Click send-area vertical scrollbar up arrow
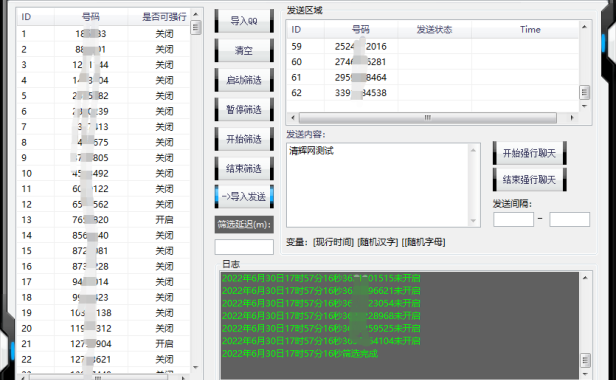616x380 pixels. [x=584, y=27]
